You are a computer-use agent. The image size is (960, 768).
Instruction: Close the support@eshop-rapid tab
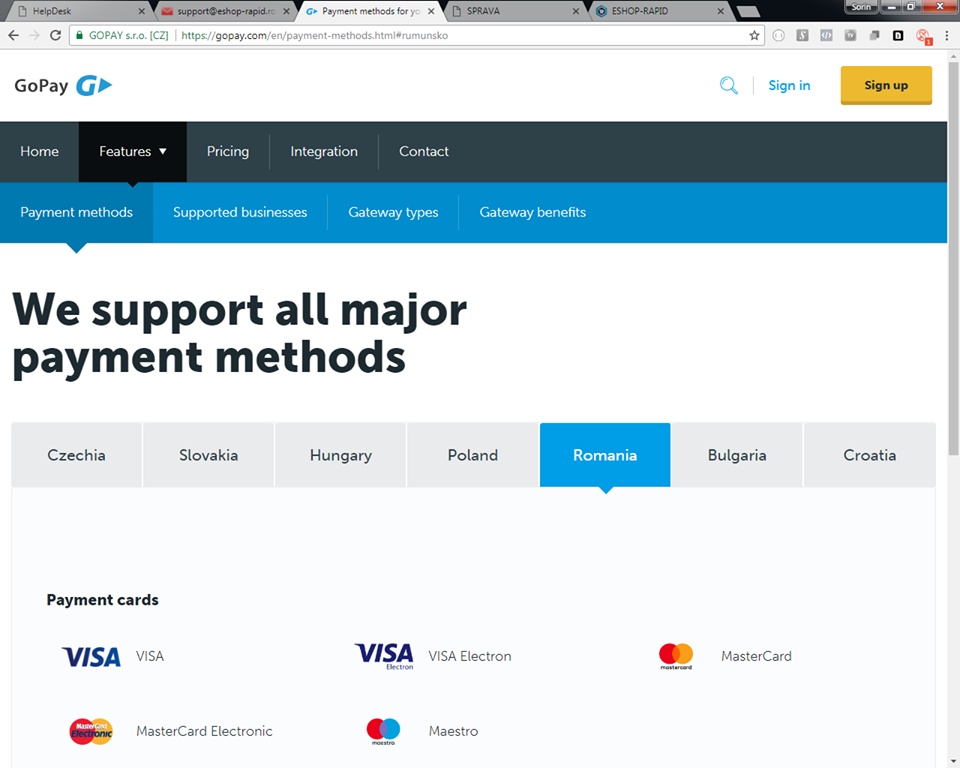coord(286,11)
